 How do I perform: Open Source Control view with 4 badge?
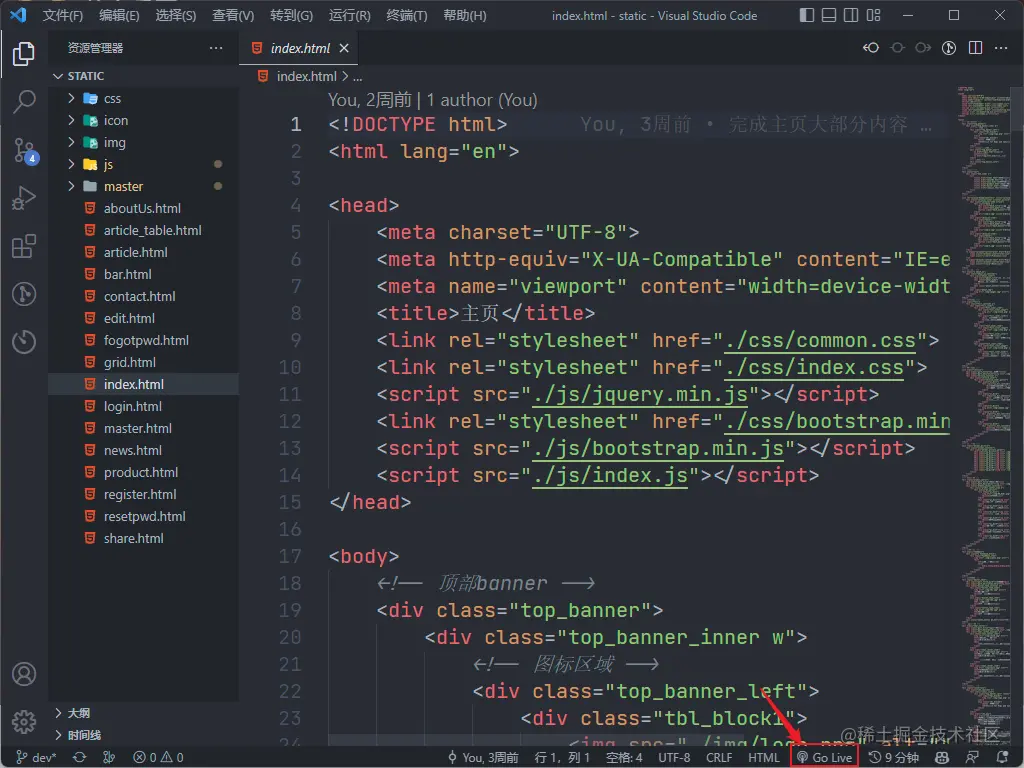pyautogui.click(x=25, y=150)
